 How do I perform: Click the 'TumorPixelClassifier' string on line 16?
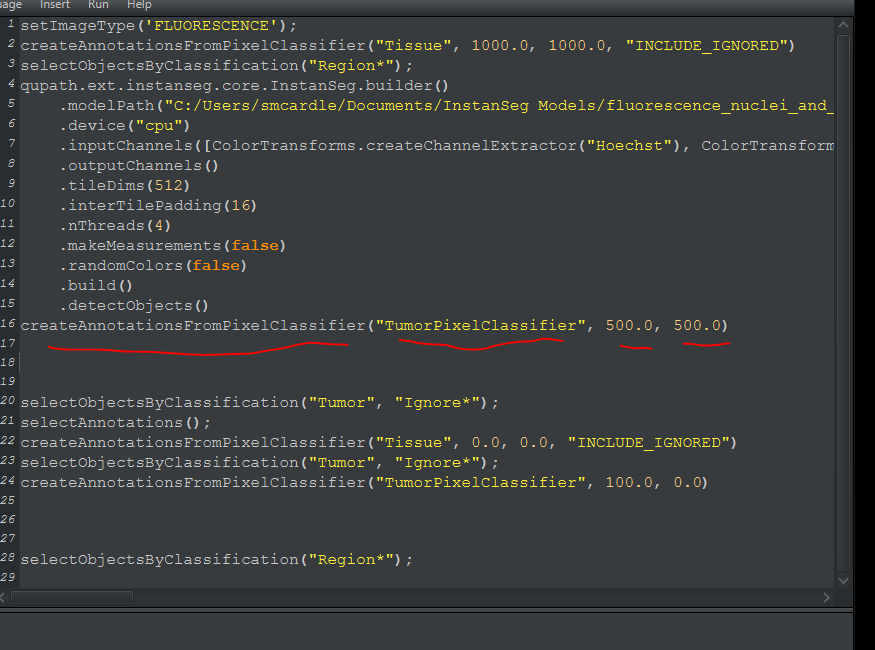[480, 325]
